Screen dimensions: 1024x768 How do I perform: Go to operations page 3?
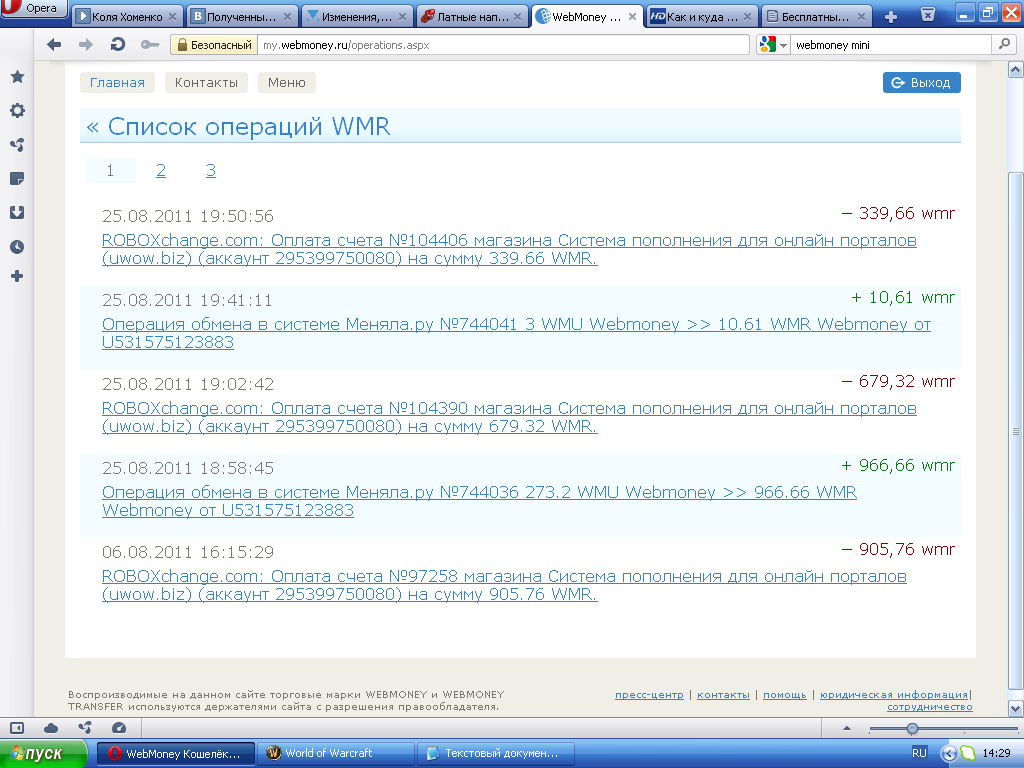pyautogui.click(x=210, y=170)
